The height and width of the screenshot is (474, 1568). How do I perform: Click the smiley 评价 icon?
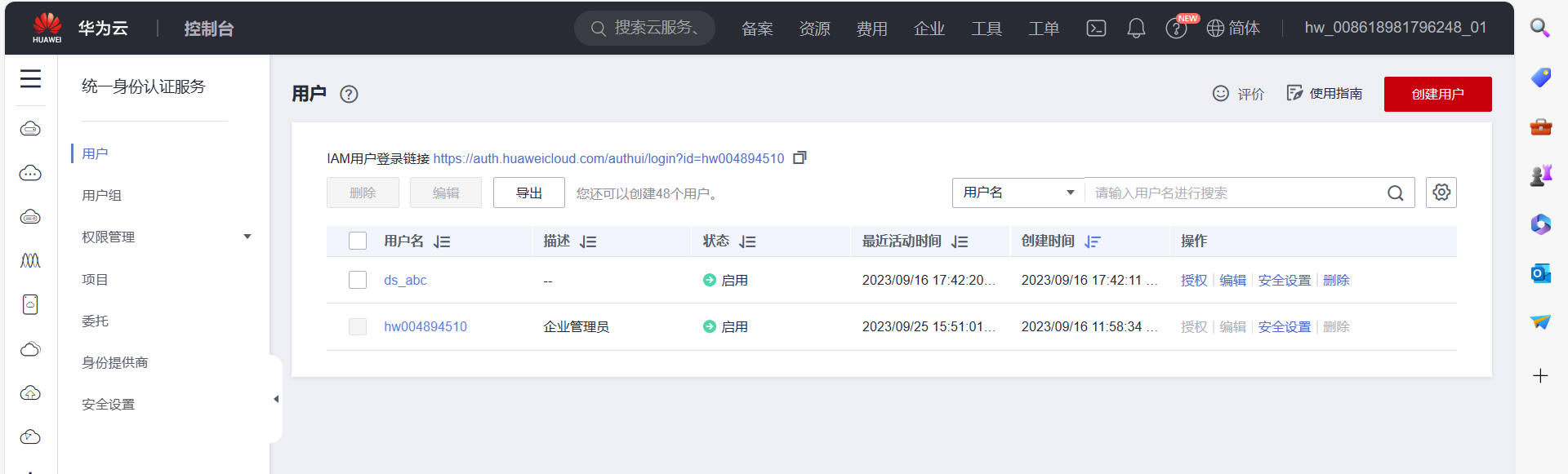pyautogui.click(x=1220, y=94)
